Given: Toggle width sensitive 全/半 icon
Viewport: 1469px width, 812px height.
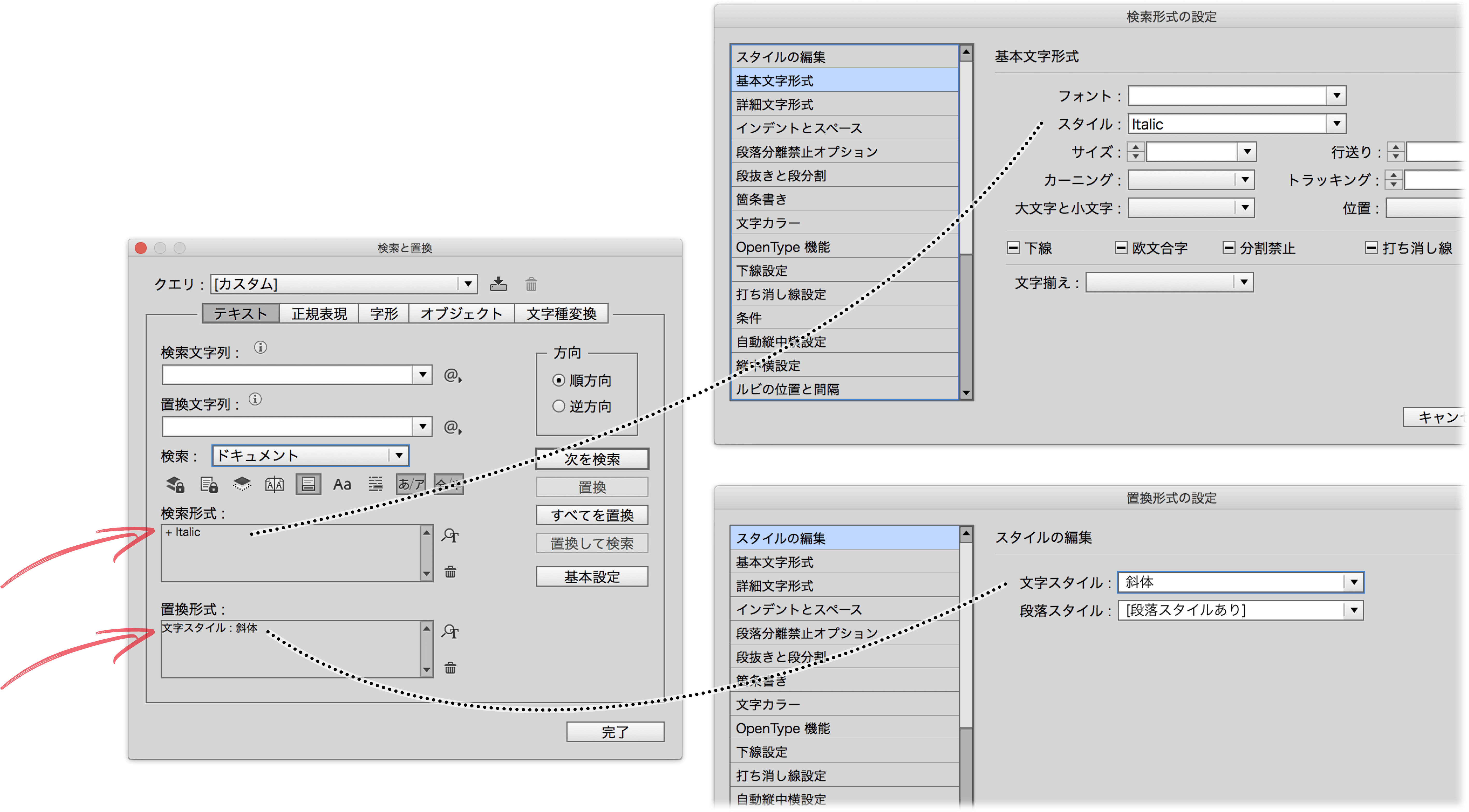Looking at the screenshot, I should point(449,484).
